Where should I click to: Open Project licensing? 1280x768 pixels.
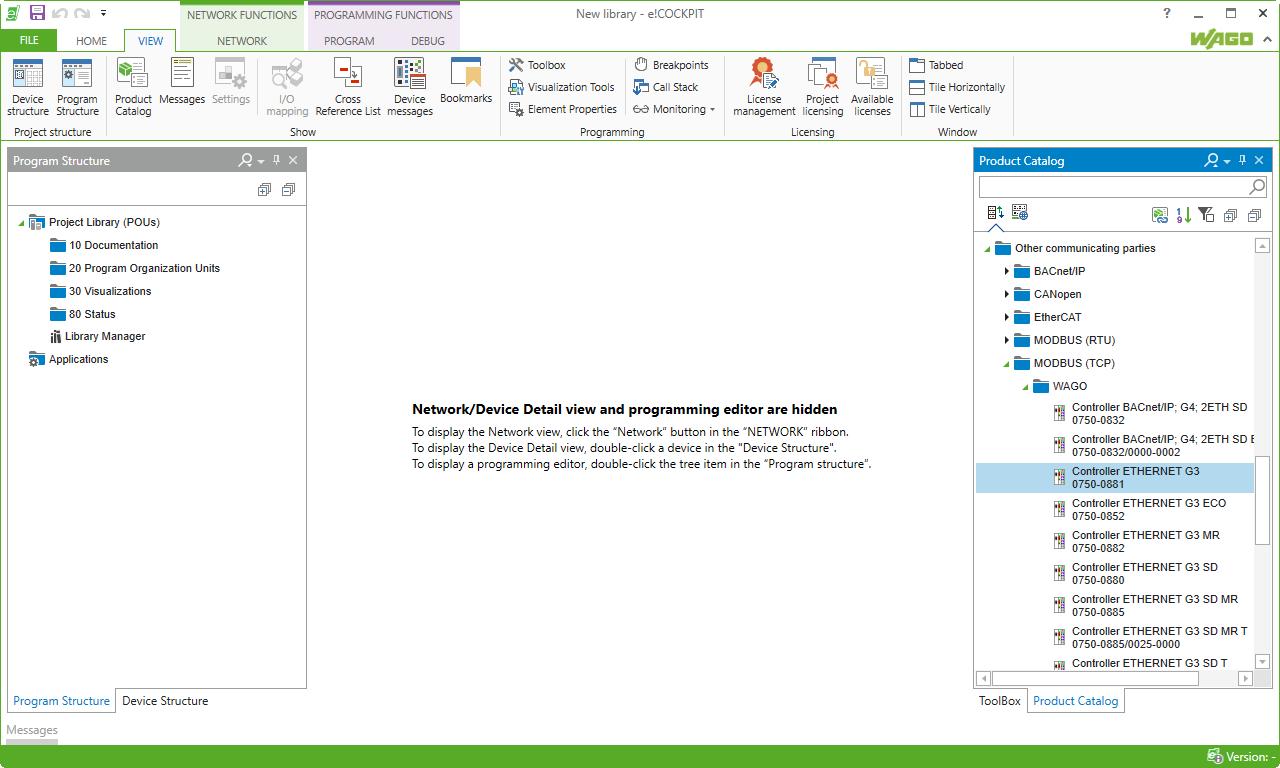823,87
